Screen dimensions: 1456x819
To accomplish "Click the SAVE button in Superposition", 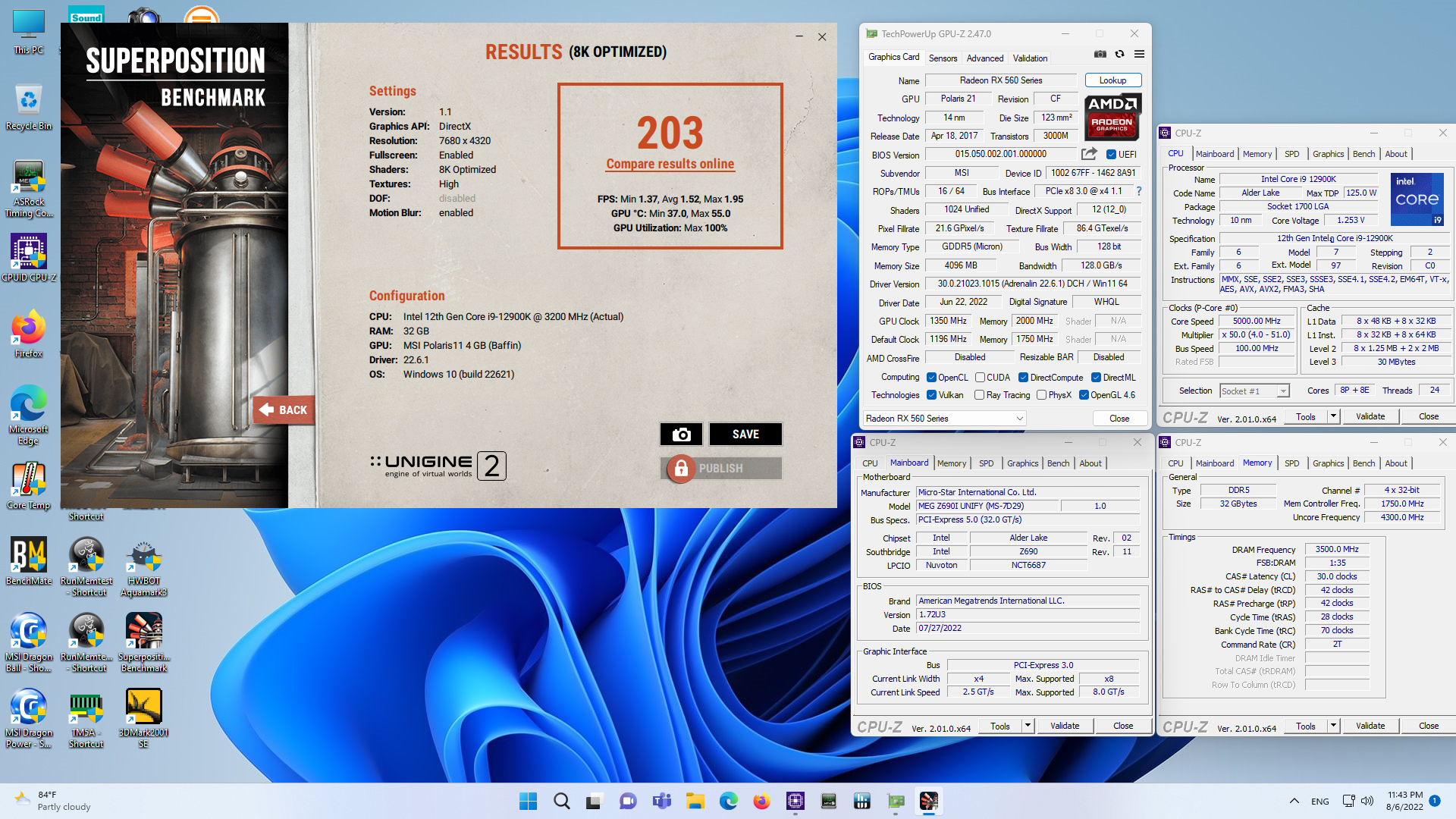I will (x=745, y=435).
